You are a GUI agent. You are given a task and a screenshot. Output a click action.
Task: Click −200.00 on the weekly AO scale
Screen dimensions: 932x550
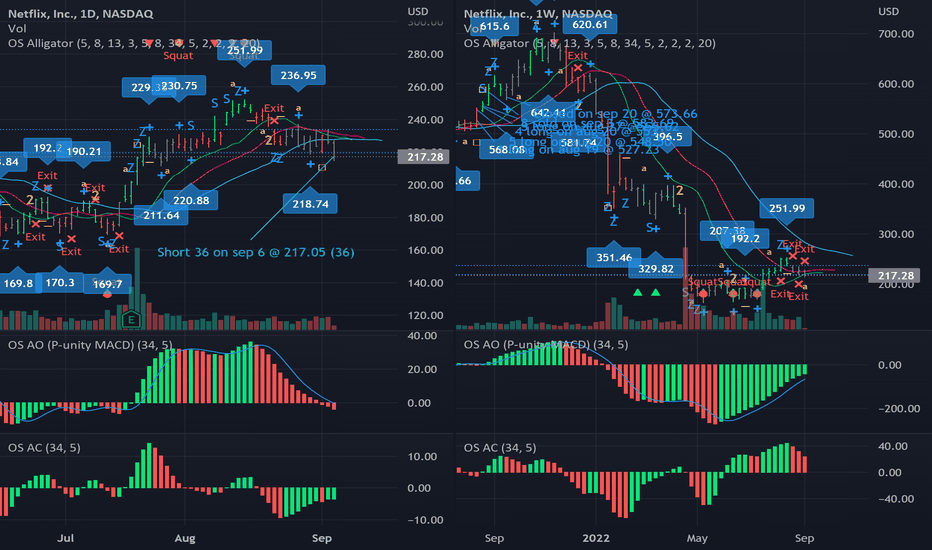(x=899, y=408)
